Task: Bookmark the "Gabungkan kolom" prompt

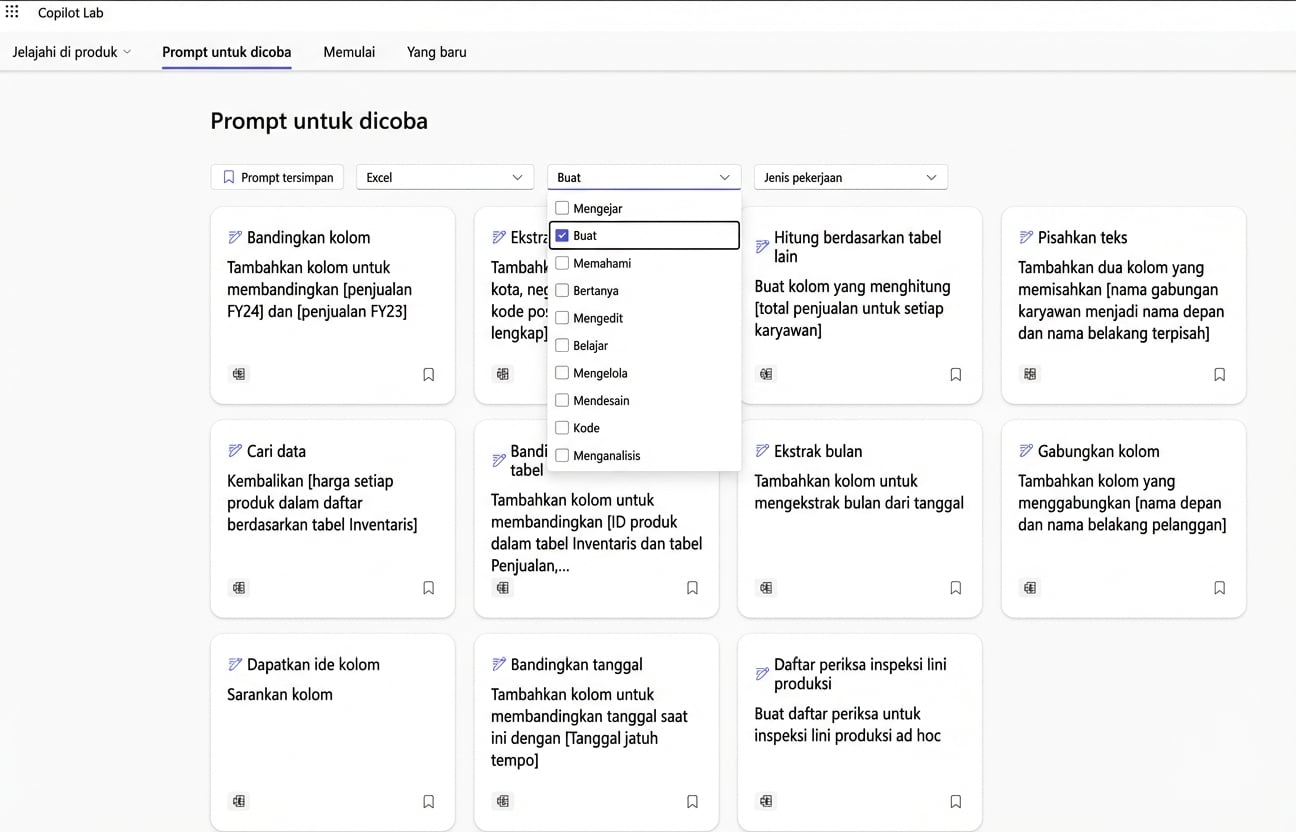Action: 1219,588
